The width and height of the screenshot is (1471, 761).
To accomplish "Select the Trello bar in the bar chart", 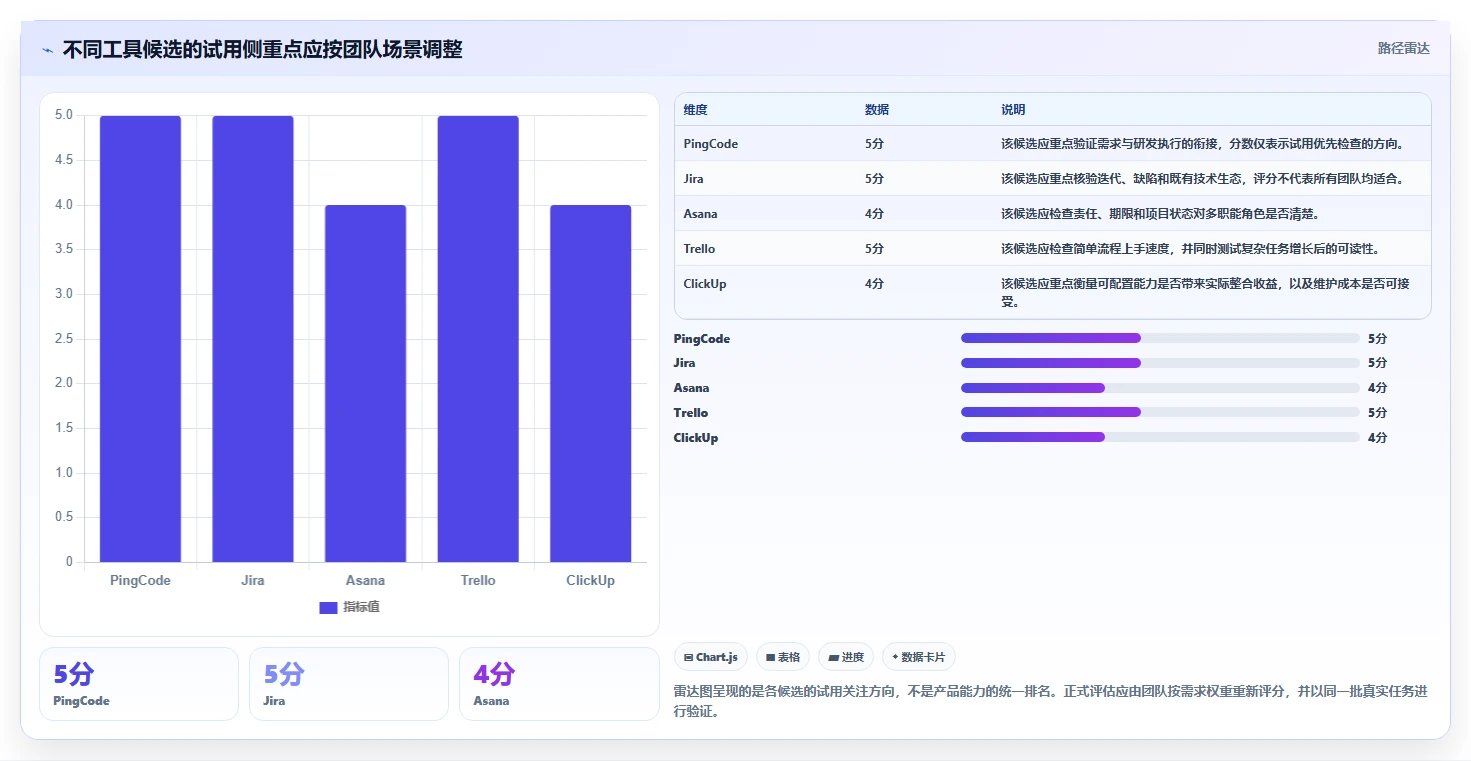I will point(478,338).
